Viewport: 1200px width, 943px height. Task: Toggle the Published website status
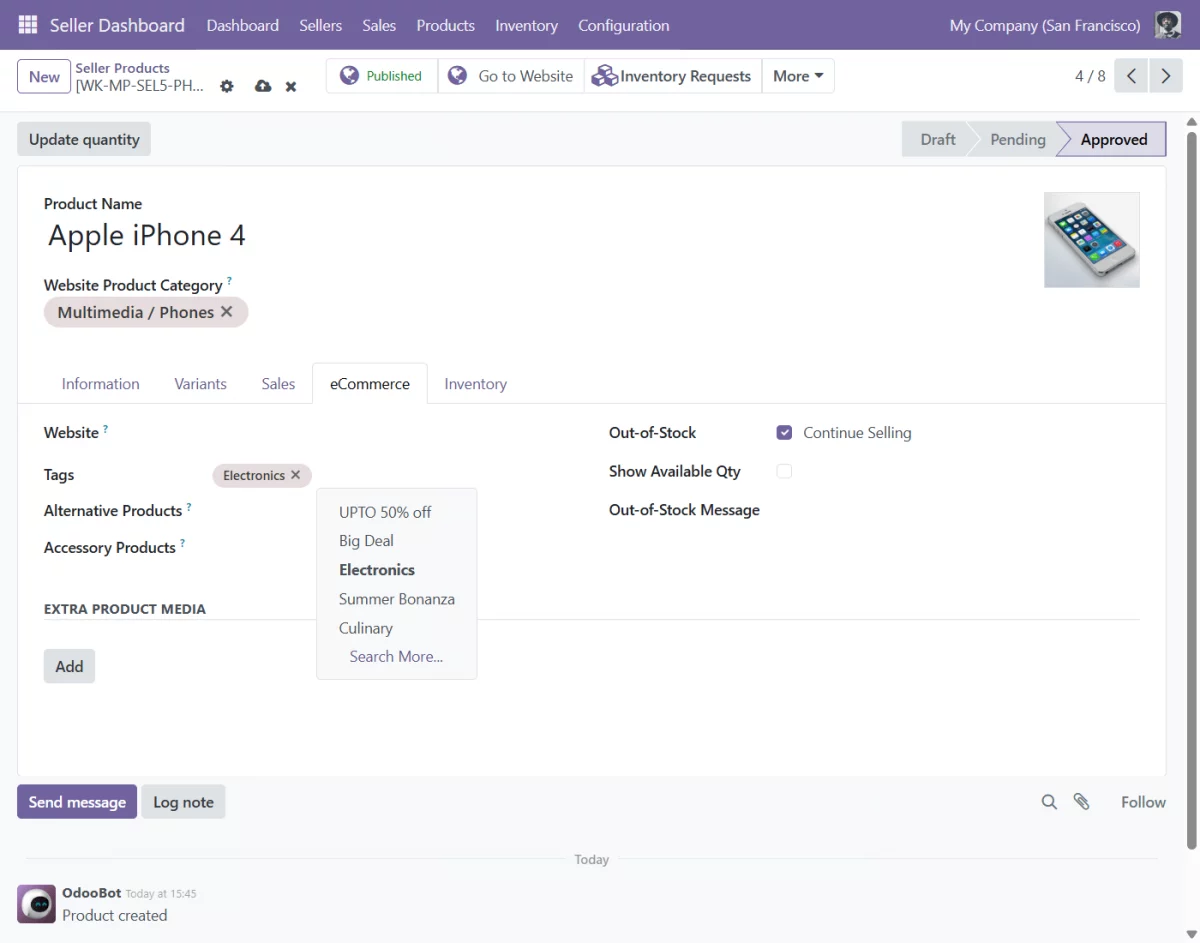tap(381, 75)
